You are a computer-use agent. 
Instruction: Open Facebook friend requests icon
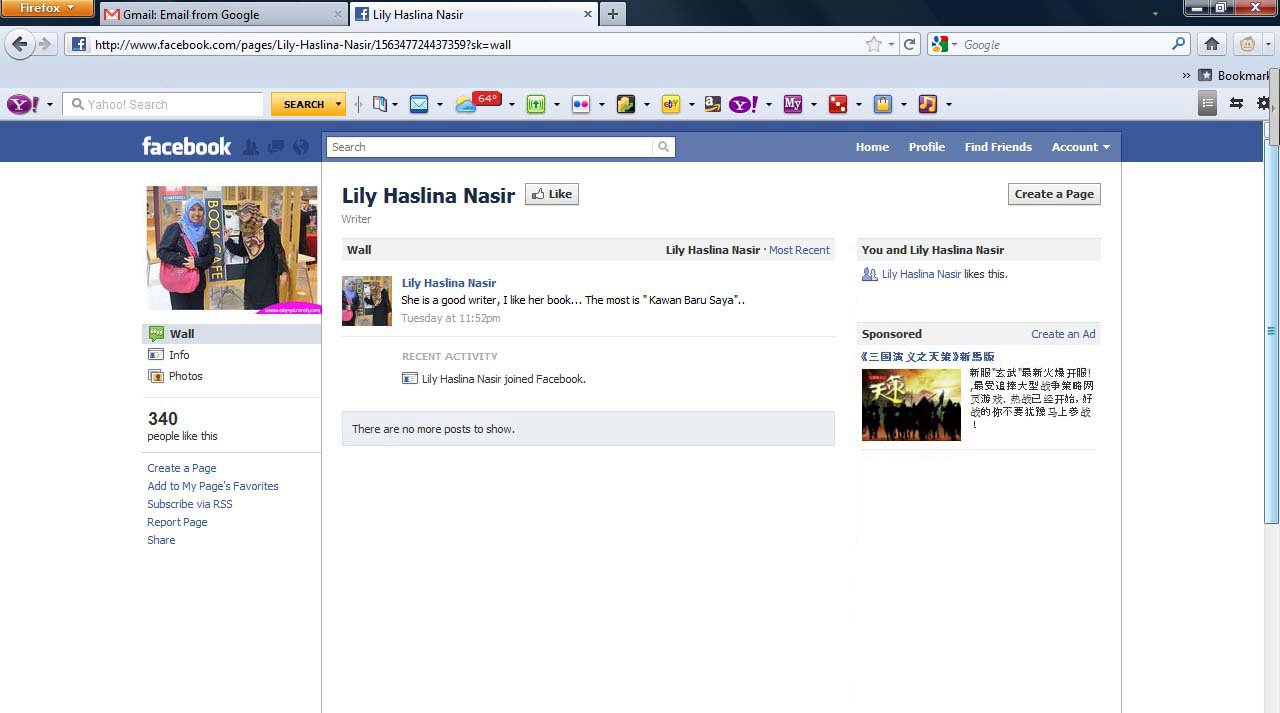click(x=251, y=147)
